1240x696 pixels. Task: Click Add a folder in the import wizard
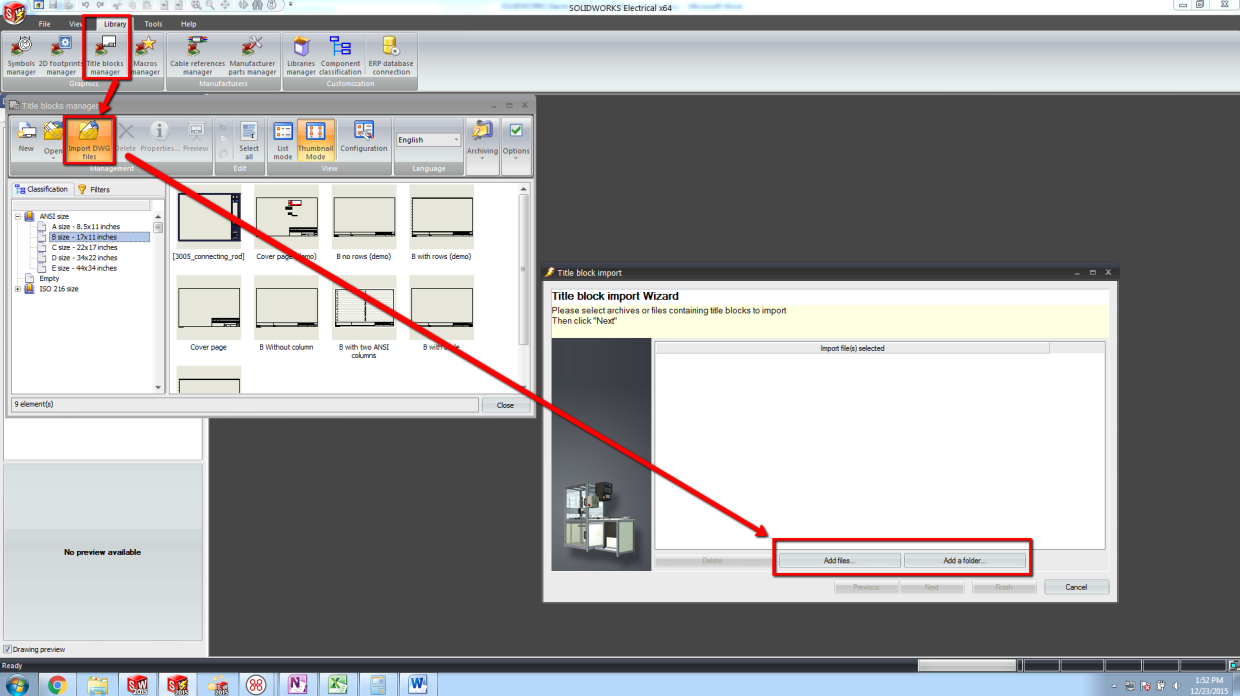coord(965,560)
